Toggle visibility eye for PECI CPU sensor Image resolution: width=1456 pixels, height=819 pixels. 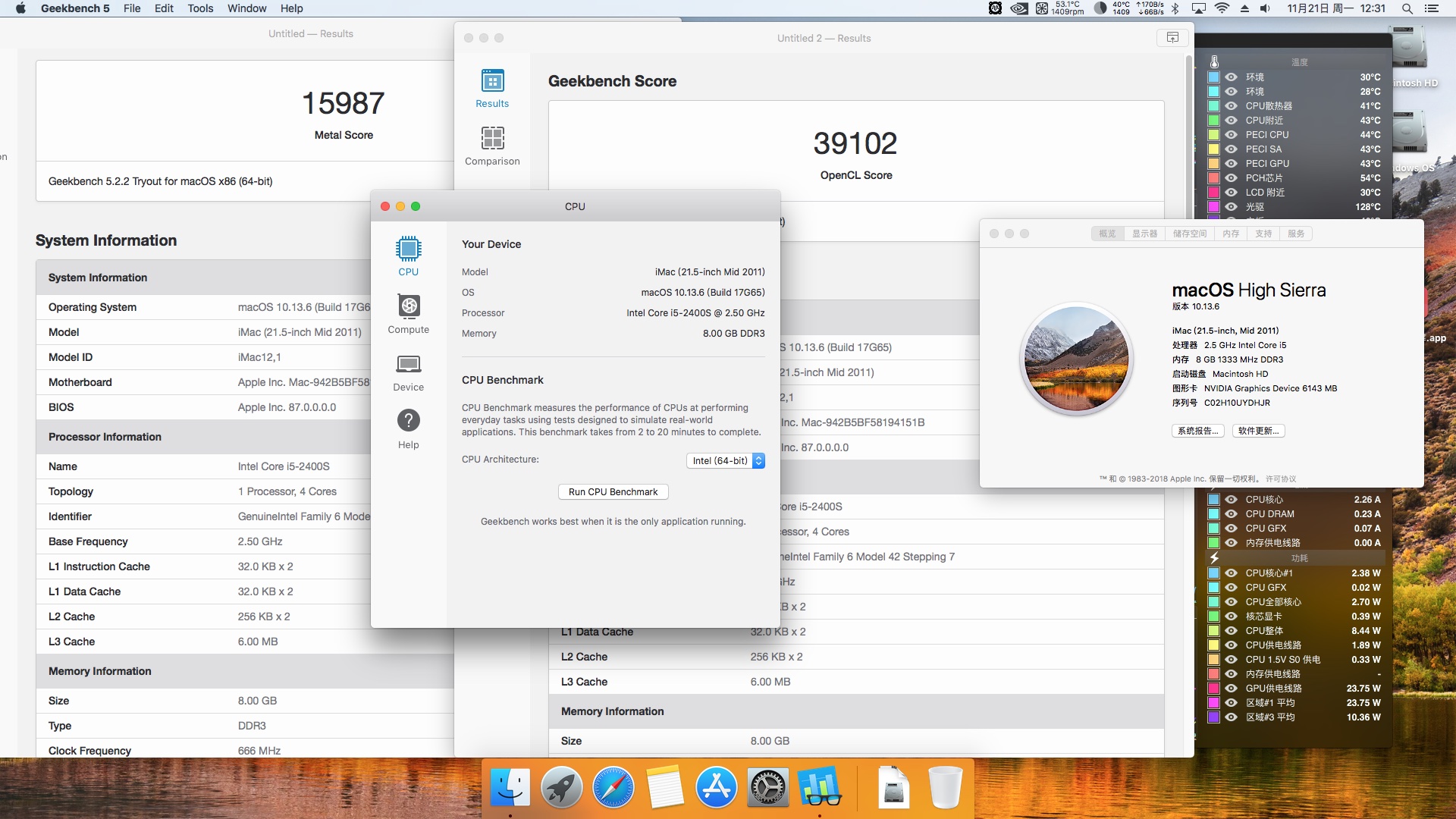click(x=1231, y=135)
